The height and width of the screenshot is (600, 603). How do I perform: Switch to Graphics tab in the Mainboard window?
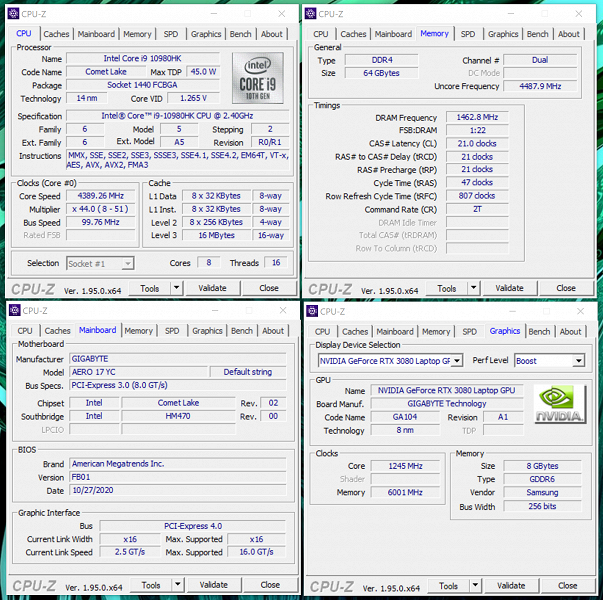pyautogui.click(x=207, y=331)
